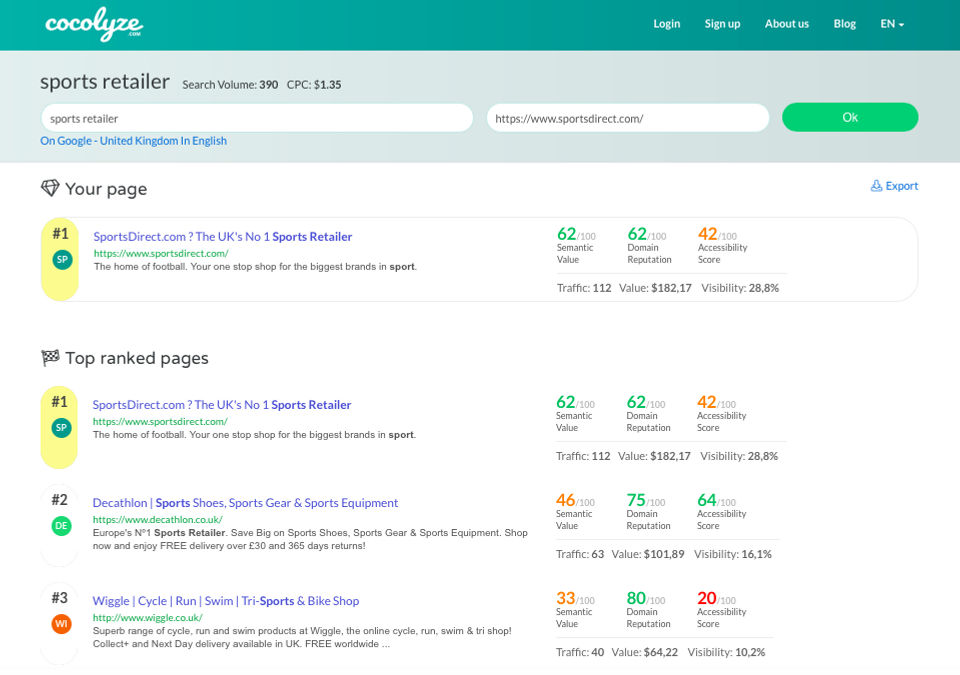Open the Wiggle Cycle Run Swim result title
960x675 pixels.
pos(226,601)
